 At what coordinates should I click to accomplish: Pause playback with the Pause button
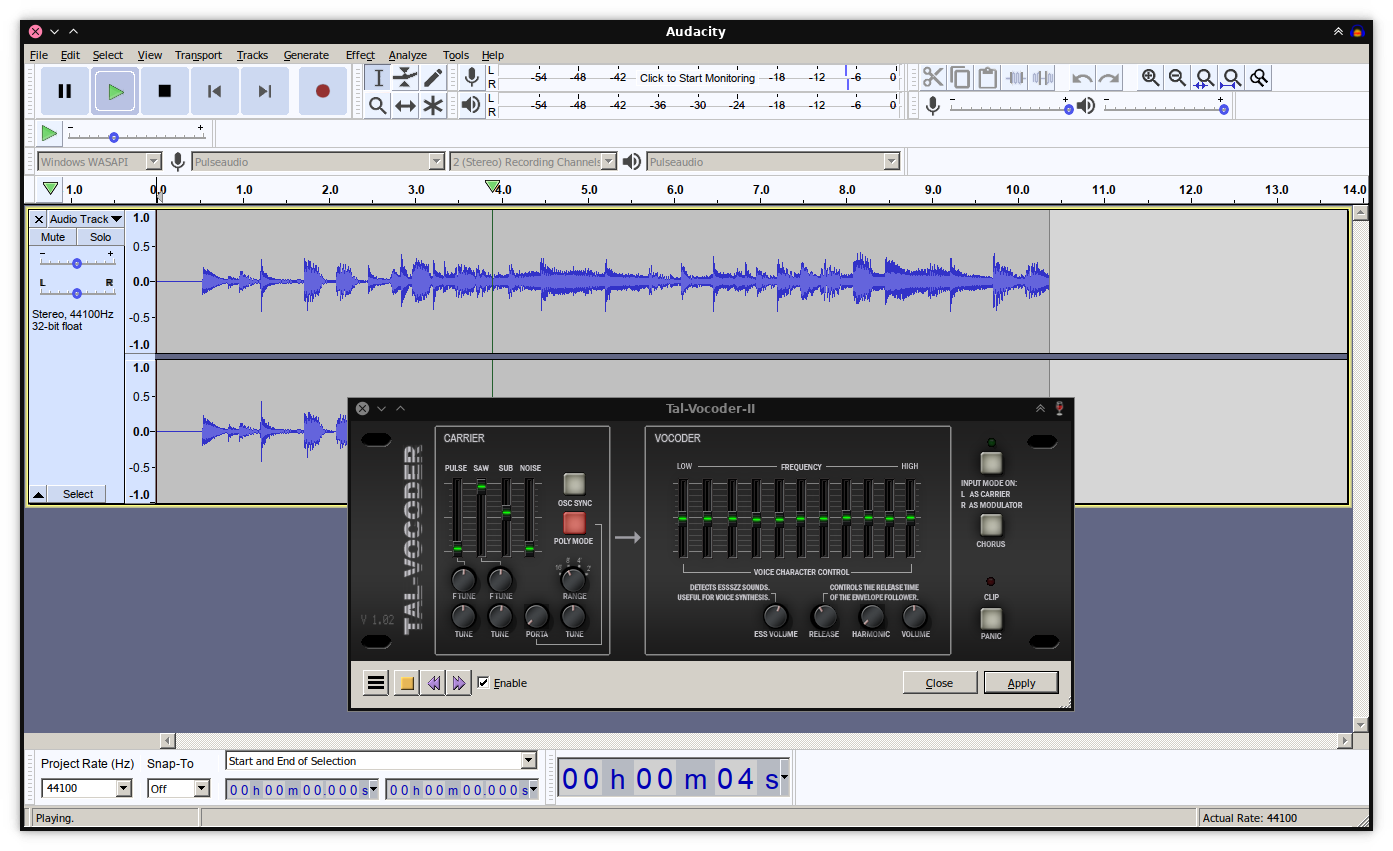[x=65, y=91]
